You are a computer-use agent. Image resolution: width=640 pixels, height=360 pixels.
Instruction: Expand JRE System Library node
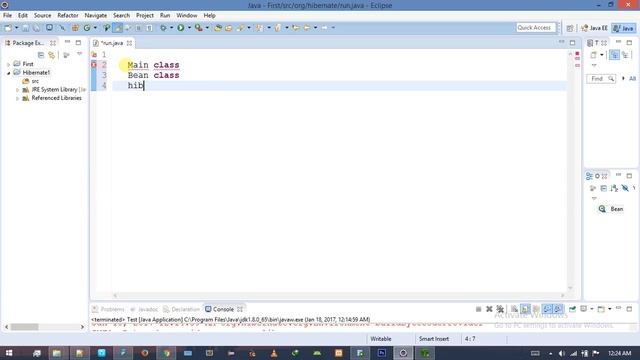coord(17,90)
